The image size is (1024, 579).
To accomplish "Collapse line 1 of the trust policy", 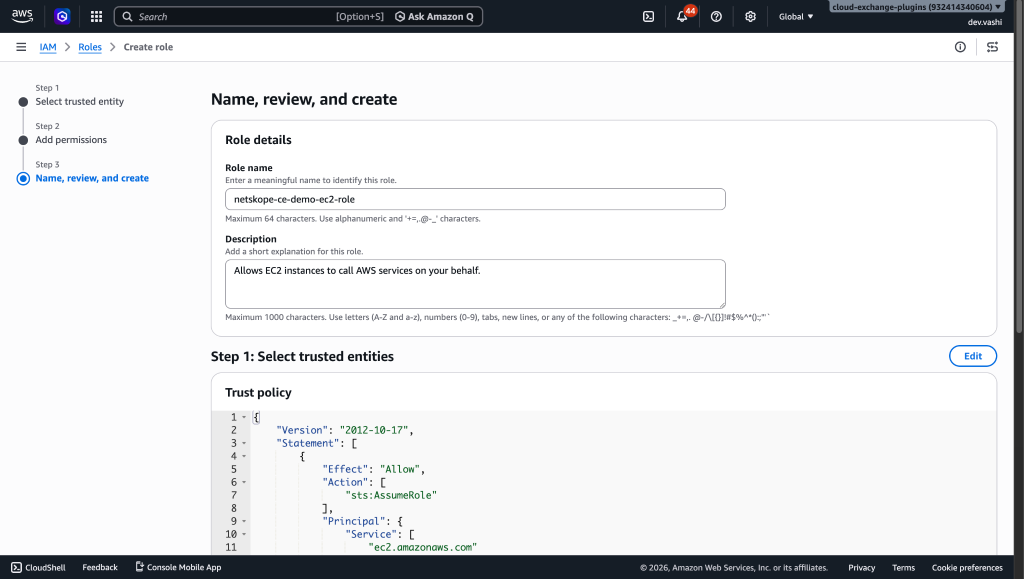I will pyautogui.click(x=244, y=417).
